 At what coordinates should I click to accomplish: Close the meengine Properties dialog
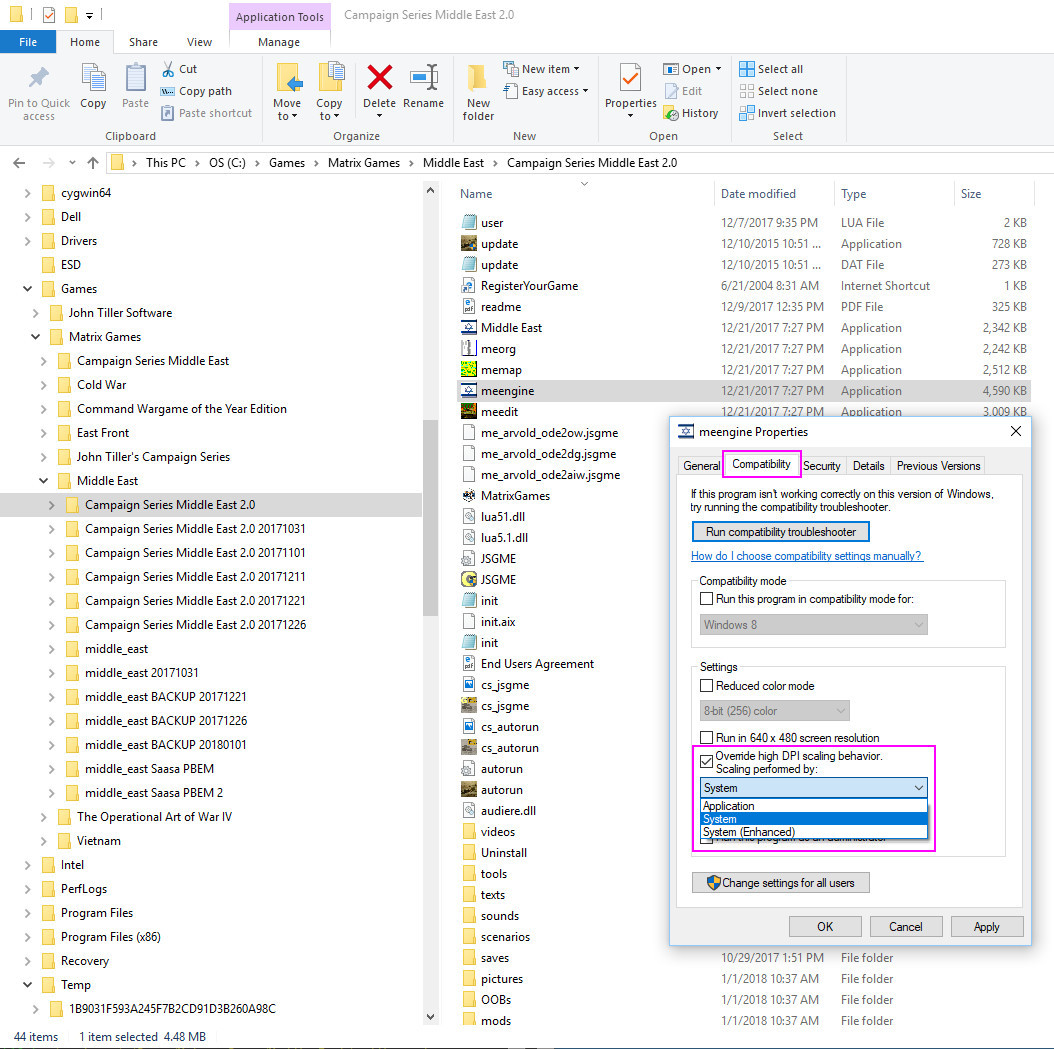click(x=1016, y=431)
